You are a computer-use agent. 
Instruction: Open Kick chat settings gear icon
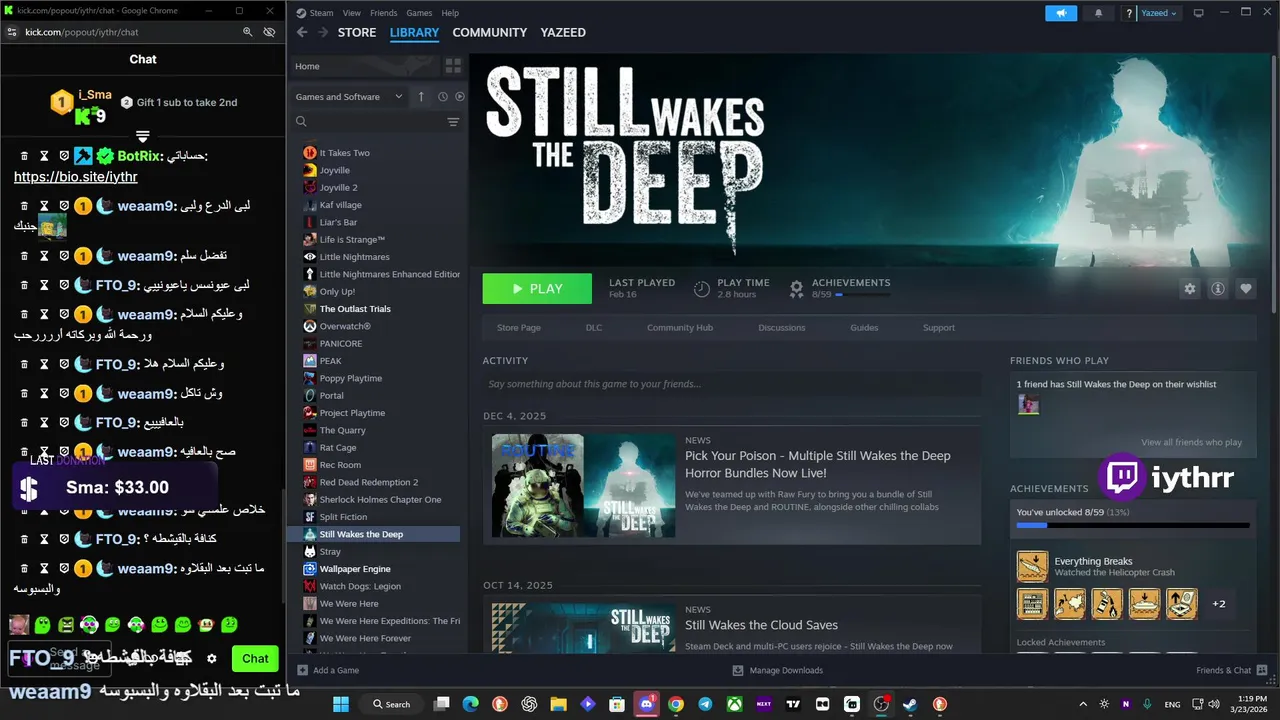(211, 658)
